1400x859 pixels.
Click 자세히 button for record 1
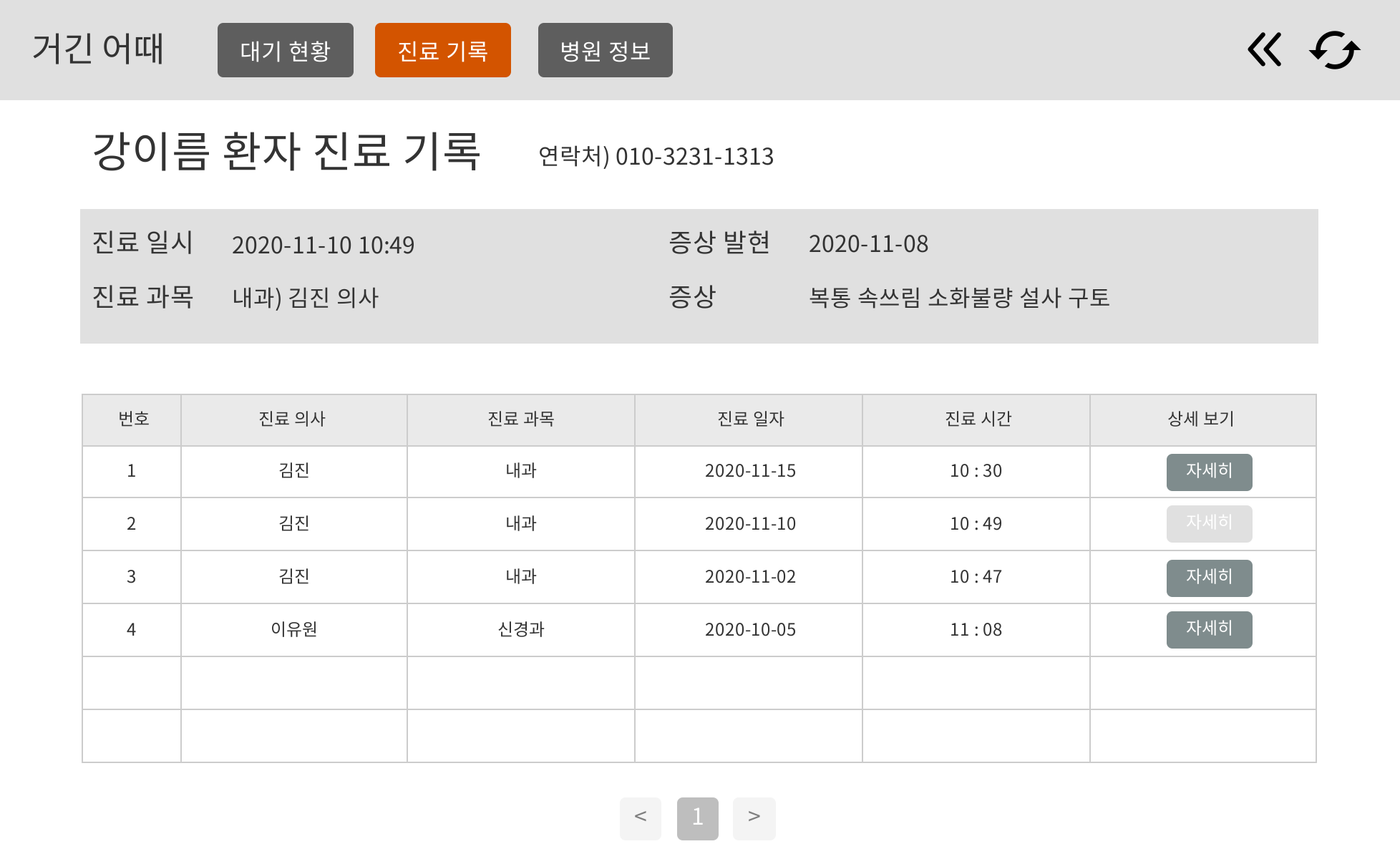tap(1209, 472)
